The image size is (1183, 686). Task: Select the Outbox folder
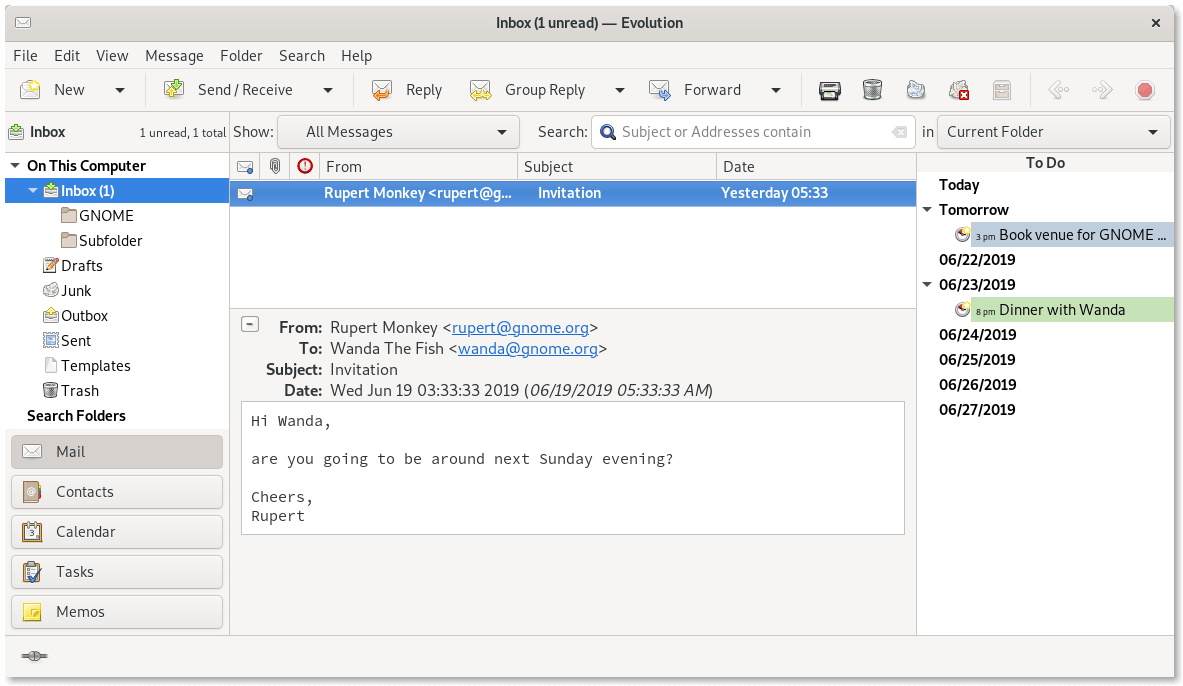pyautogui.click(x=84, y=315)
